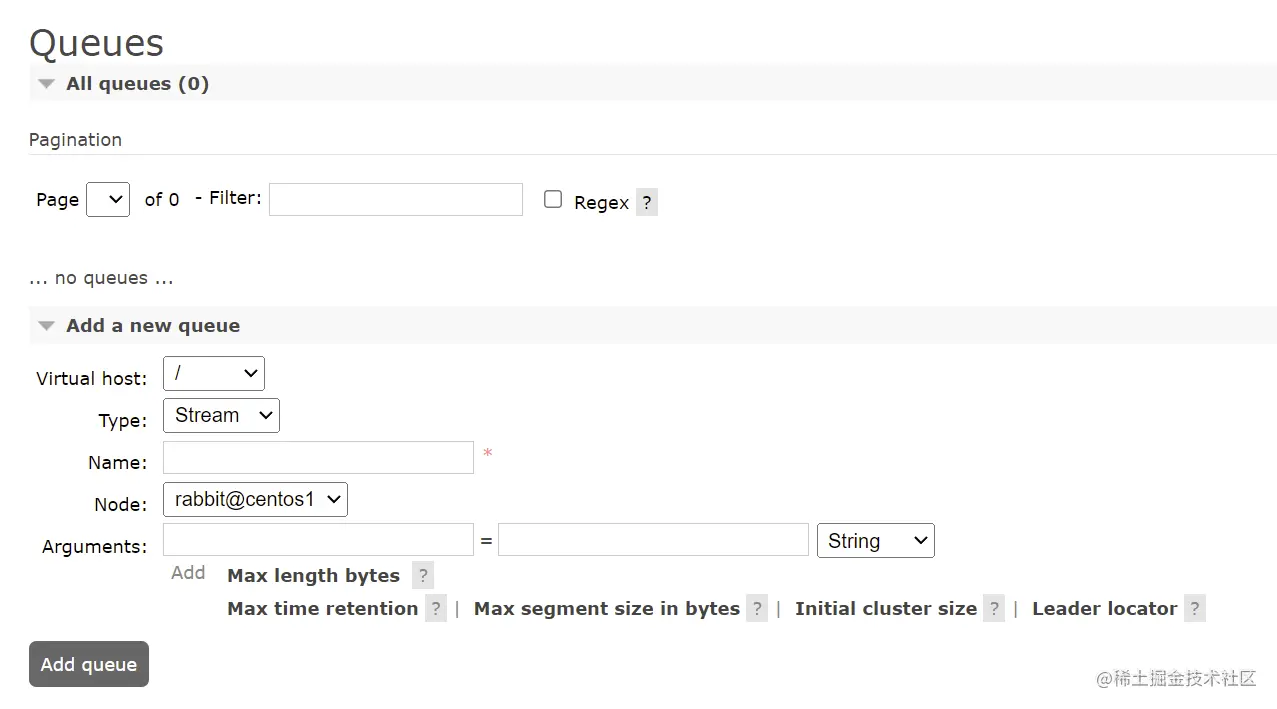1277x709 pixels.
Task: Change the queue Type dropdown from Stream
Action: [x=221, y=416]
